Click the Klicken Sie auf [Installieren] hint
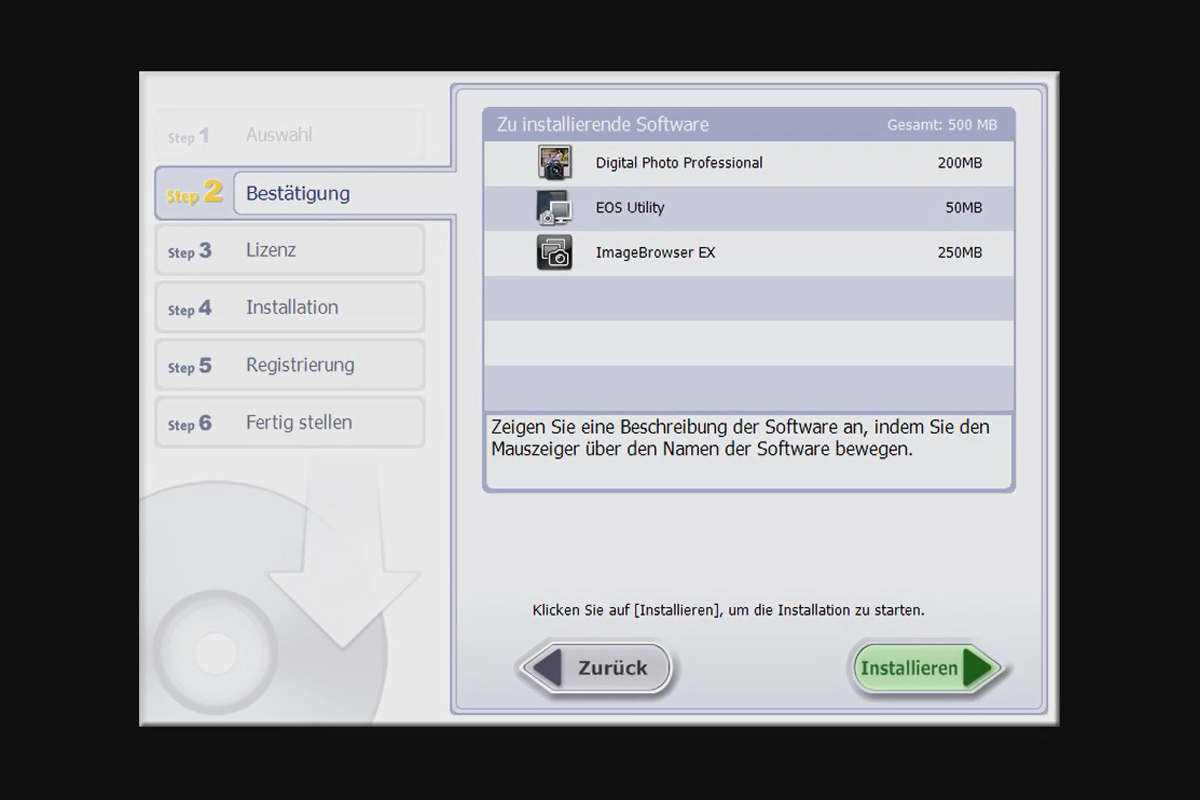This screenshot has height=800, width=1200. pos(729,609)
